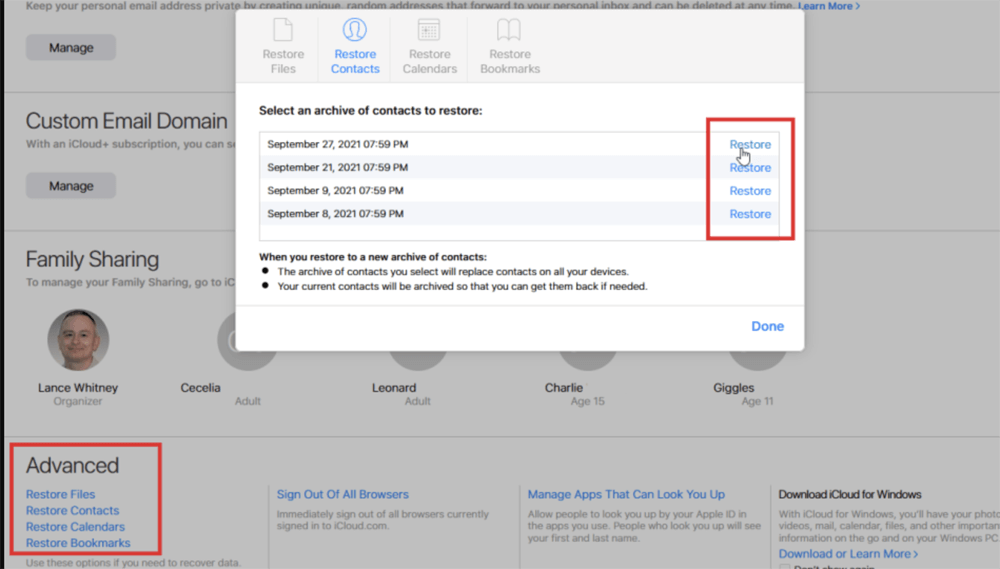Viewport: 1000px width, 569px height.
Task: Open the Learn More link at top
Action: click(x=828, y=6)
